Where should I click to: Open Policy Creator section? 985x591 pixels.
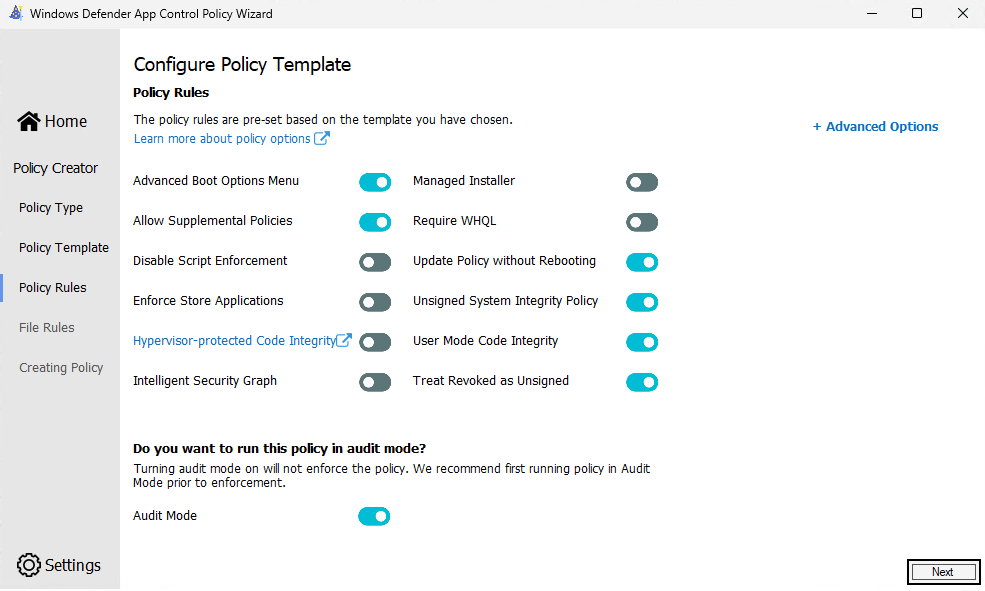56,168
